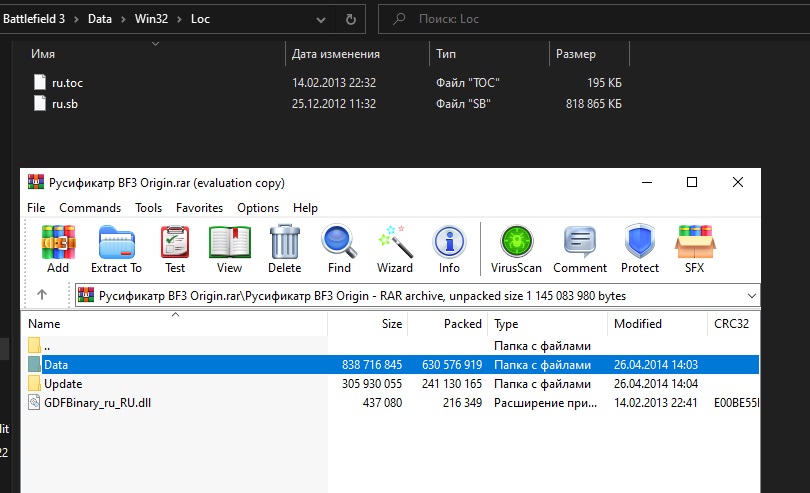Create SFX self-extracting archive
810x493 pixels.
click(695, 242)
